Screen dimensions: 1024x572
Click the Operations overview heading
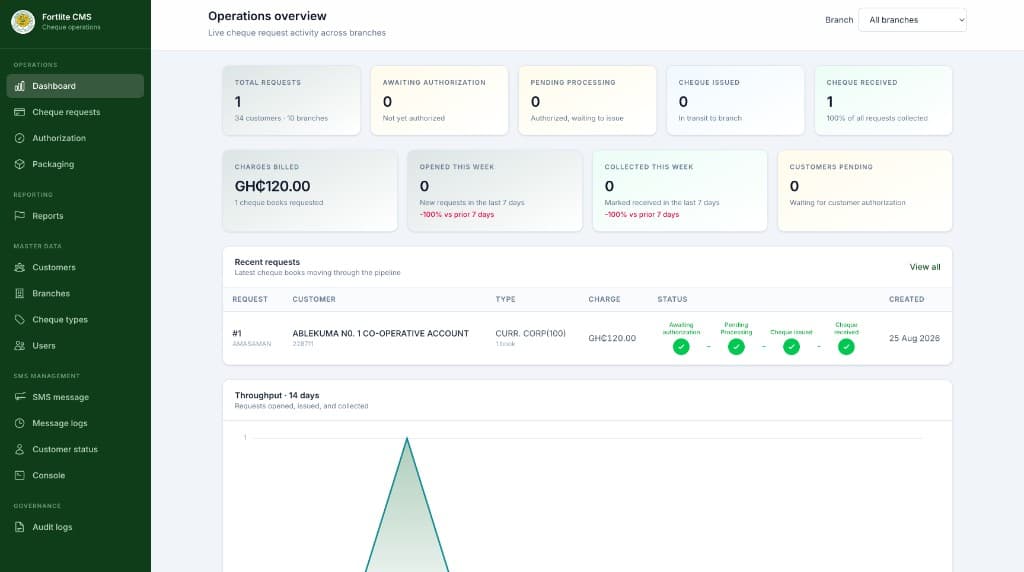pos(267,16)
